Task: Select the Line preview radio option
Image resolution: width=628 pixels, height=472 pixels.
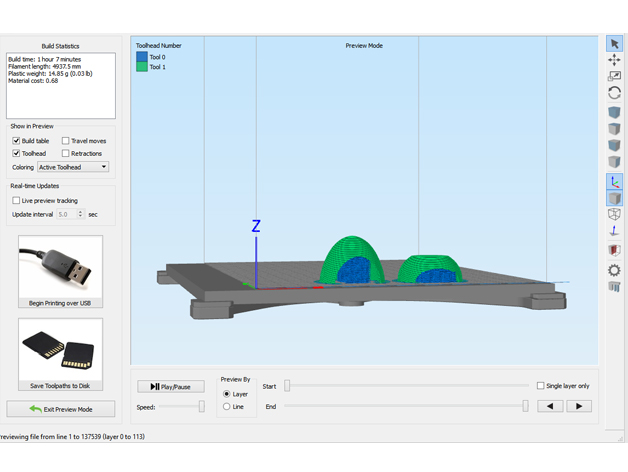Action: coord(227,407)
